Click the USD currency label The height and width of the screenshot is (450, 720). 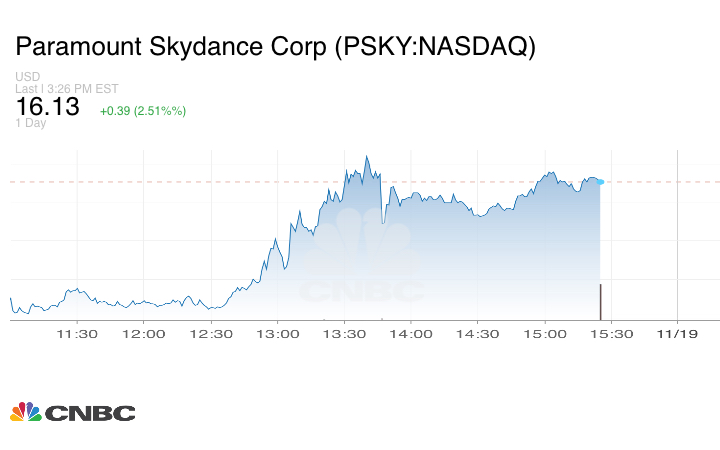[x=27, y=77]
